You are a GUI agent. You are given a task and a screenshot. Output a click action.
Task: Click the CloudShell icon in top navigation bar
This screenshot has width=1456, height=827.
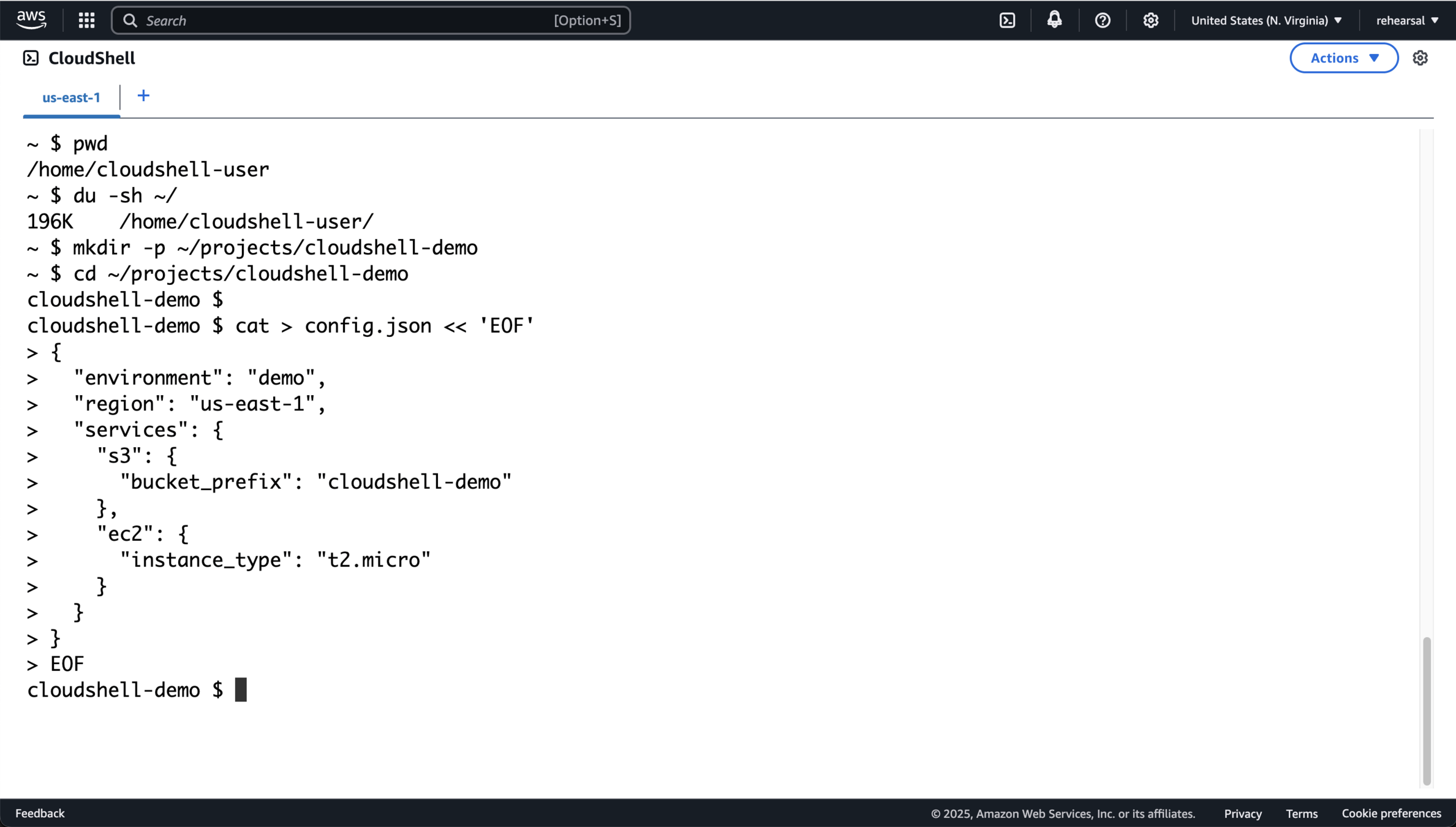click(x=1008, y=20)
